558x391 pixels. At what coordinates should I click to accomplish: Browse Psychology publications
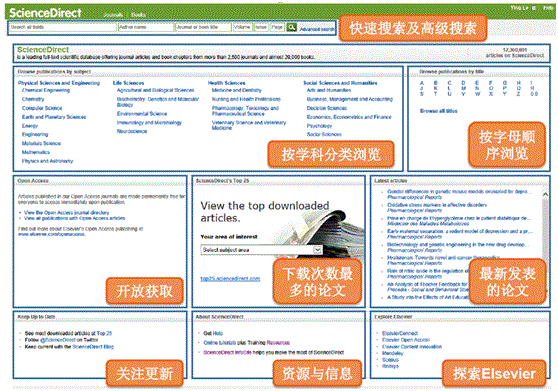point(320,126)
